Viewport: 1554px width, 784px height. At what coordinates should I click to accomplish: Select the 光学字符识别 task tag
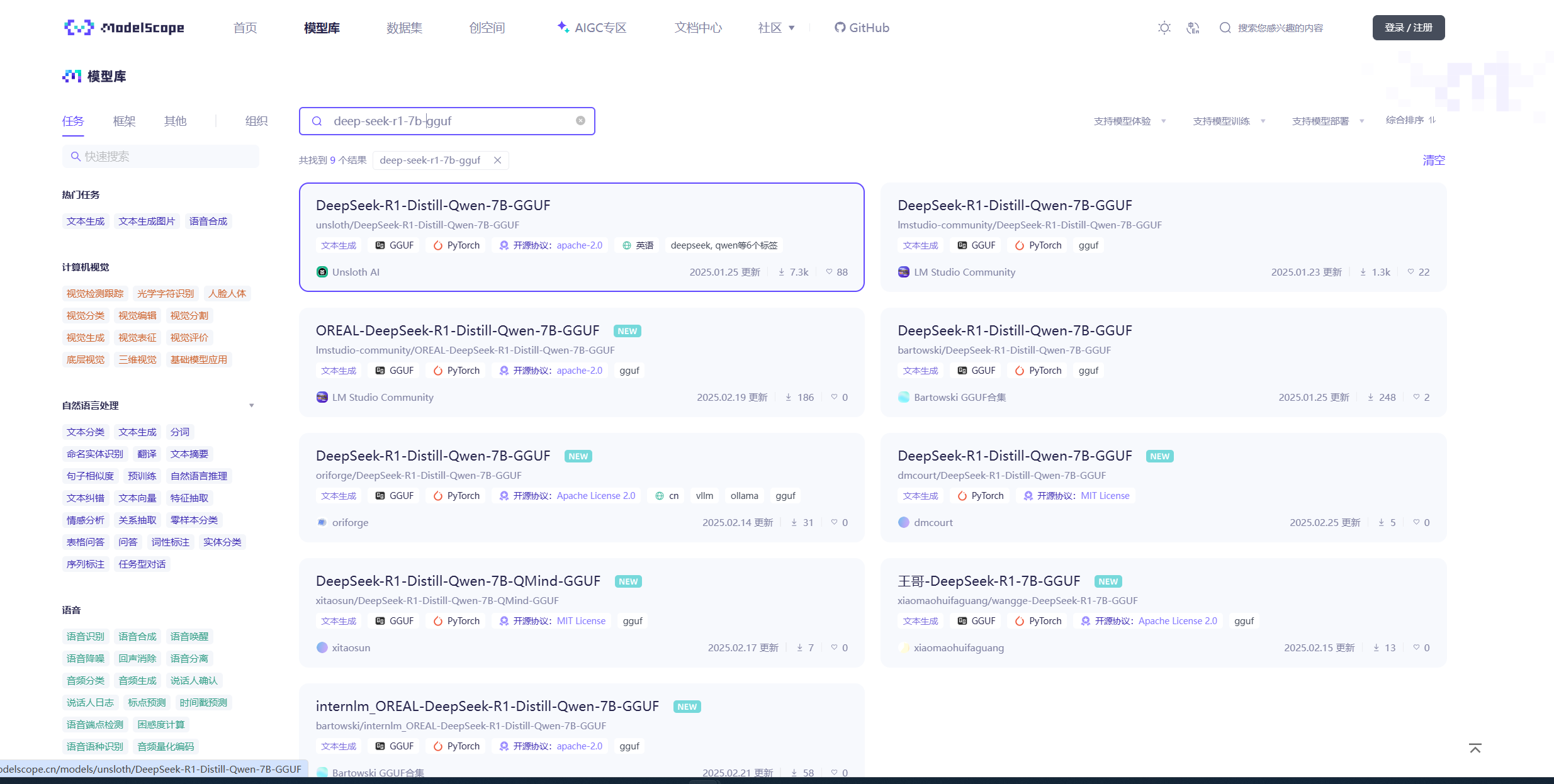pos(166,294)
